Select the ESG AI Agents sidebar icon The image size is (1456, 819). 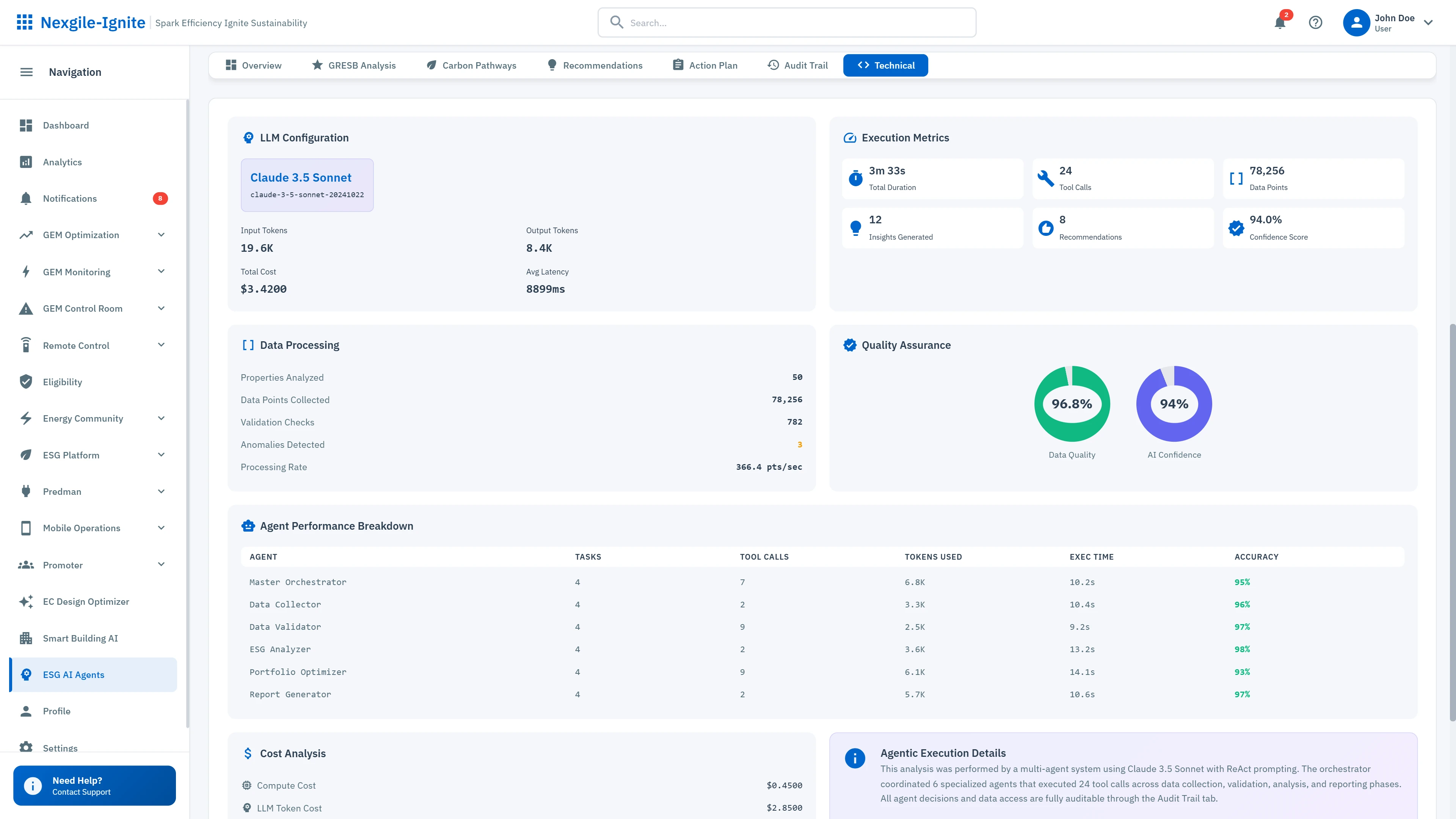coord(26,674)
